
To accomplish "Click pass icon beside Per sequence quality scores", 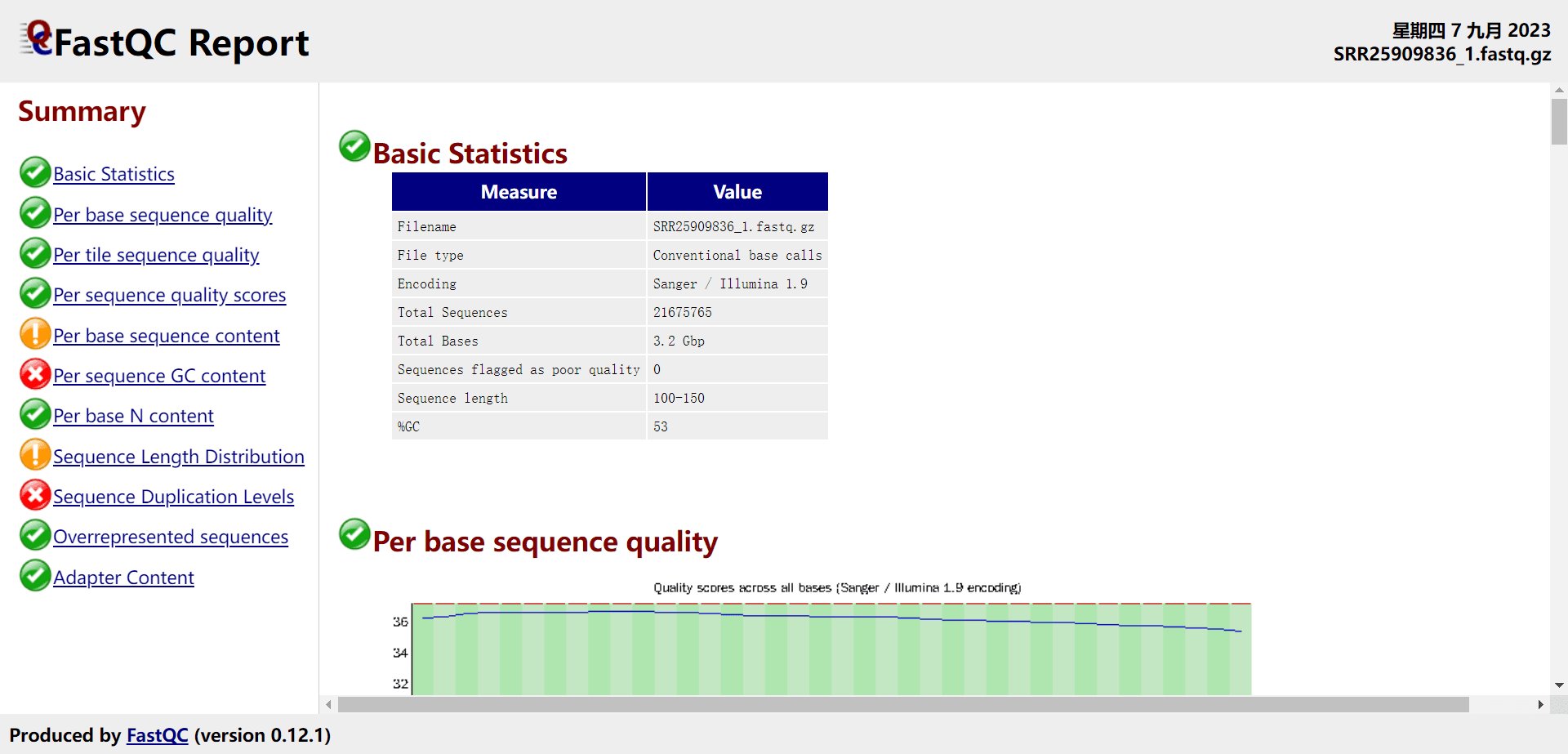I will (x=35, y=293).
